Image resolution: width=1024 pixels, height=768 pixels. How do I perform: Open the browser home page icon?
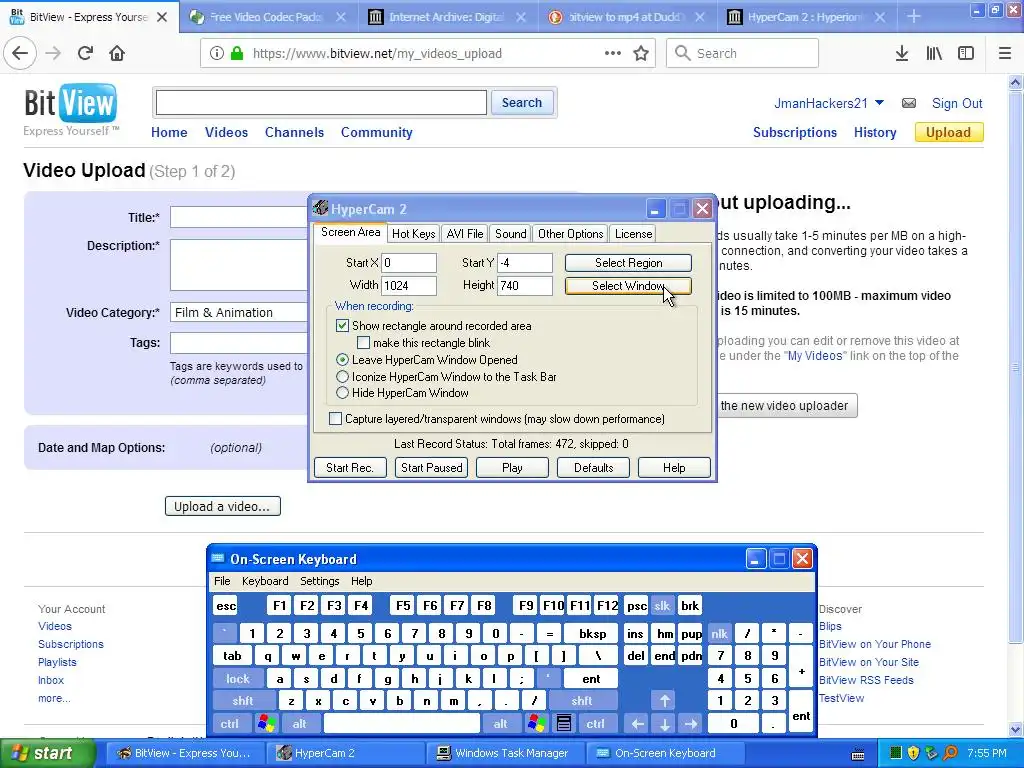[x=117, y=54]
